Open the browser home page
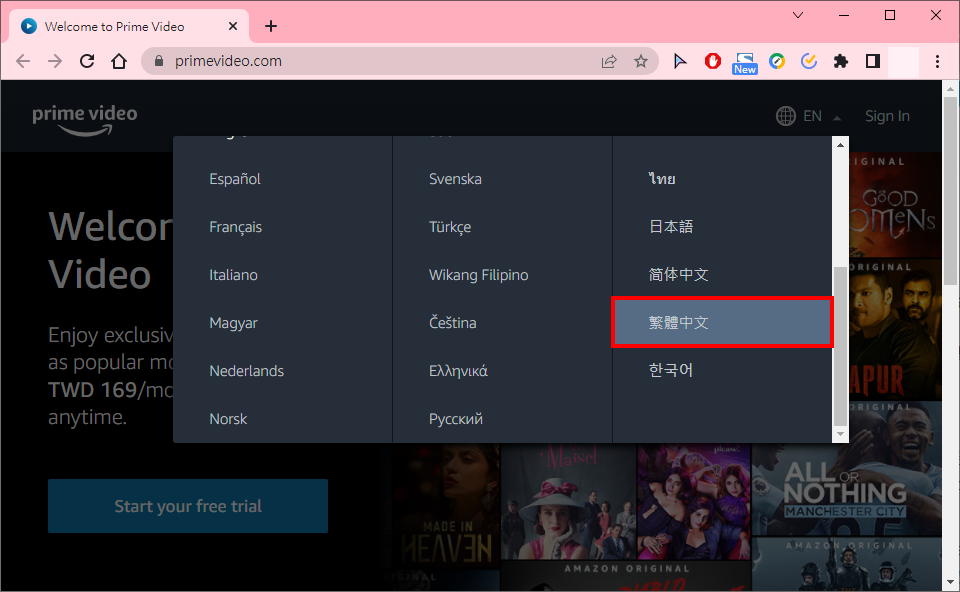960x592 pixels. pos(119,61)
